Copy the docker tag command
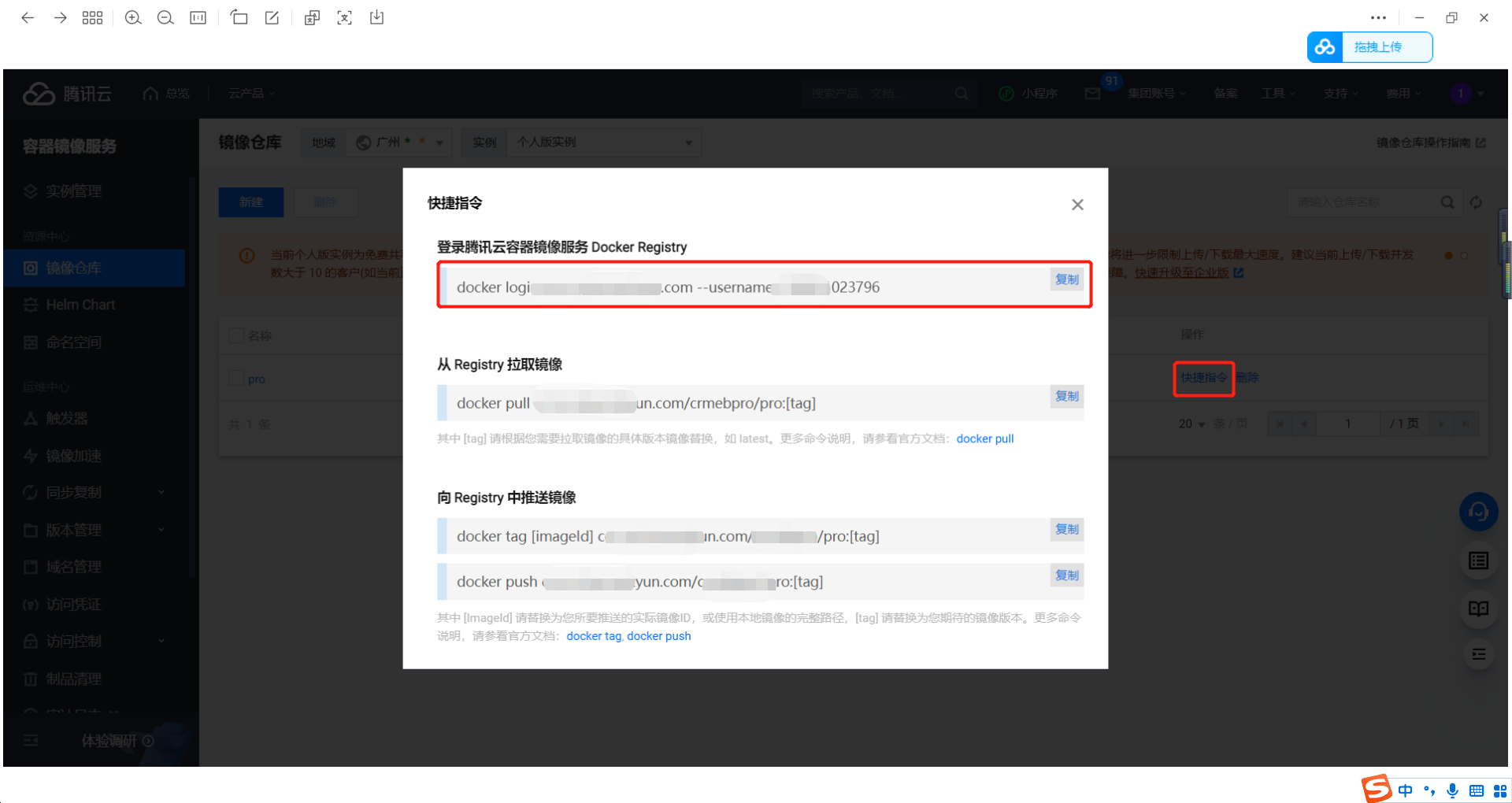Viewport: 1512px width, 803px height. (1067, 529)
